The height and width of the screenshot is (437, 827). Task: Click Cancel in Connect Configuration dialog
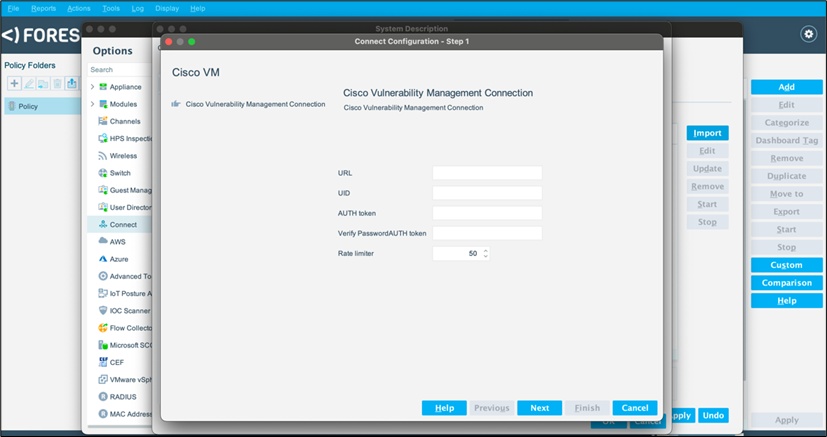pyautogui.click(x=635, y=408)
